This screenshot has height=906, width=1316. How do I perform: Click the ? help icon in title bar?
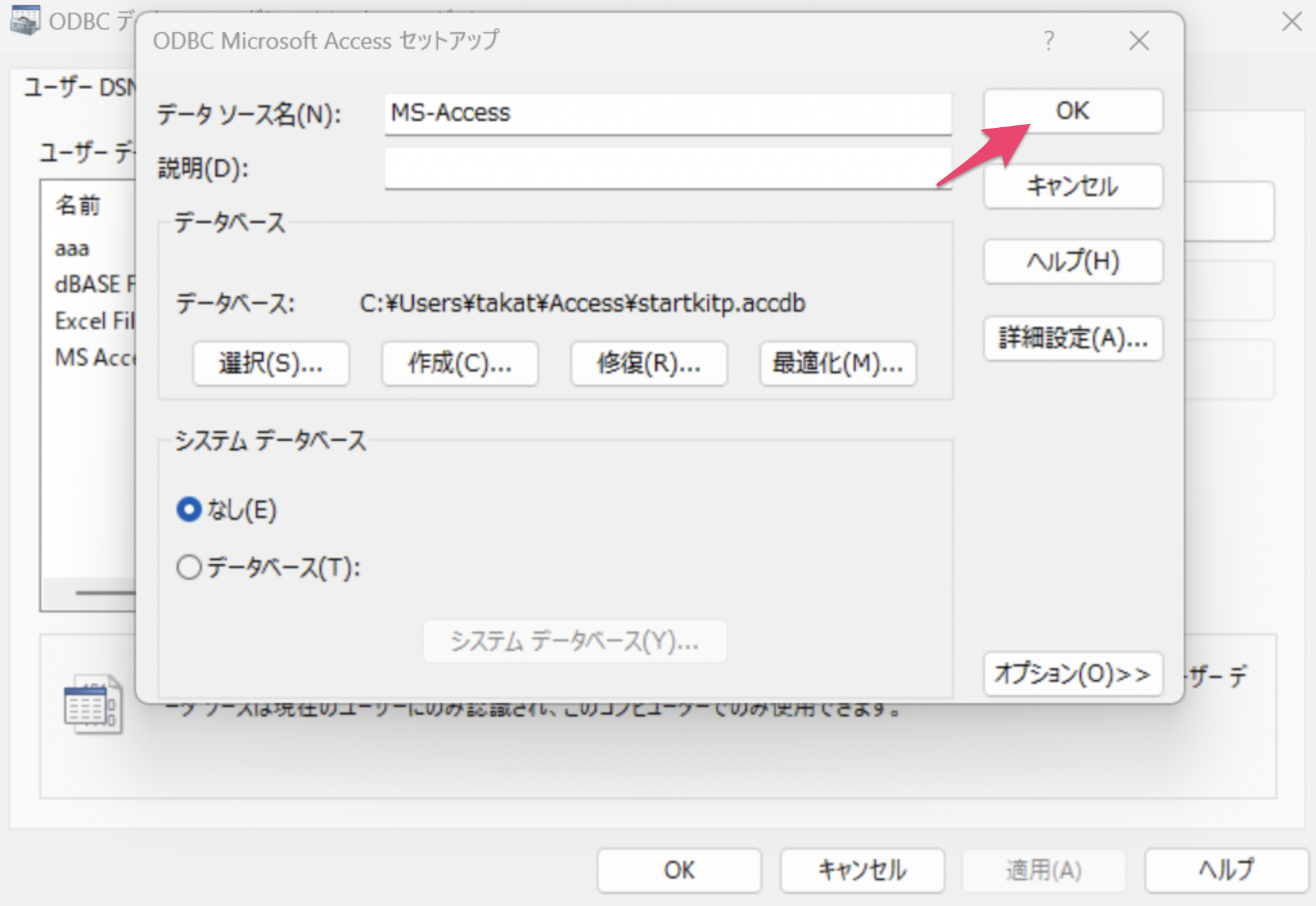coord(1049,41)
